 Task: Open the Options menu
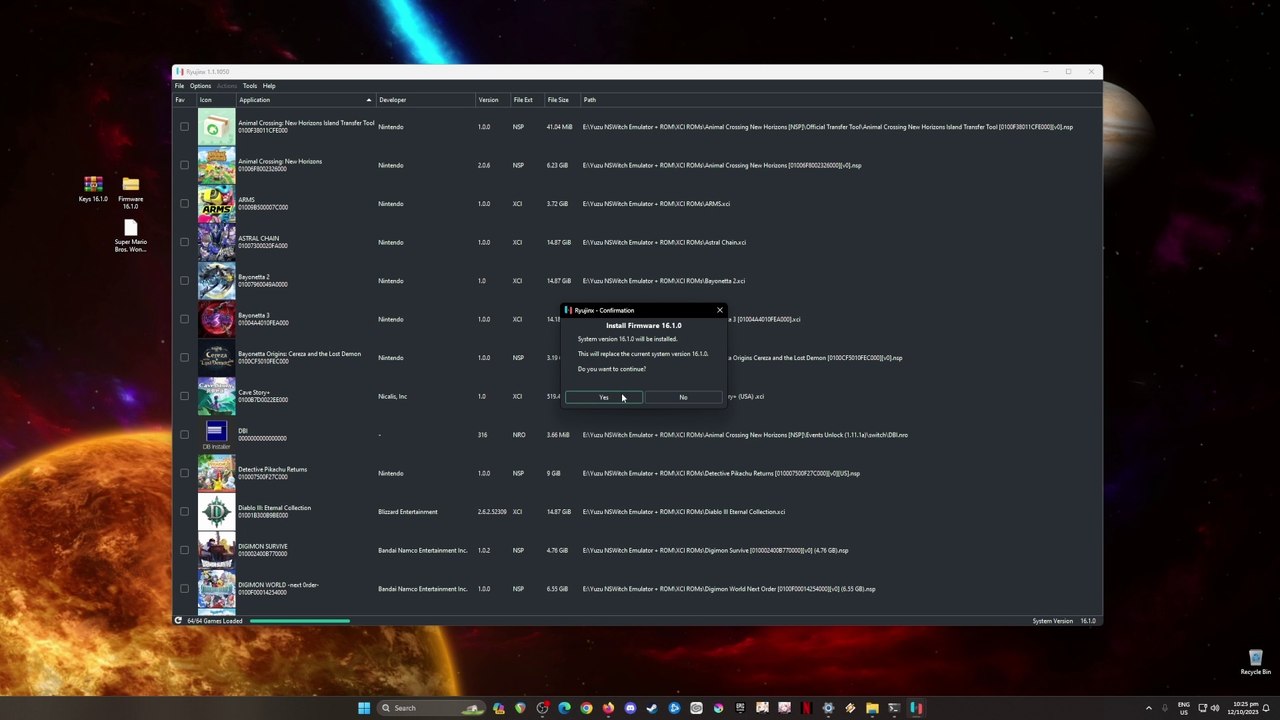[x=200, y=86]
